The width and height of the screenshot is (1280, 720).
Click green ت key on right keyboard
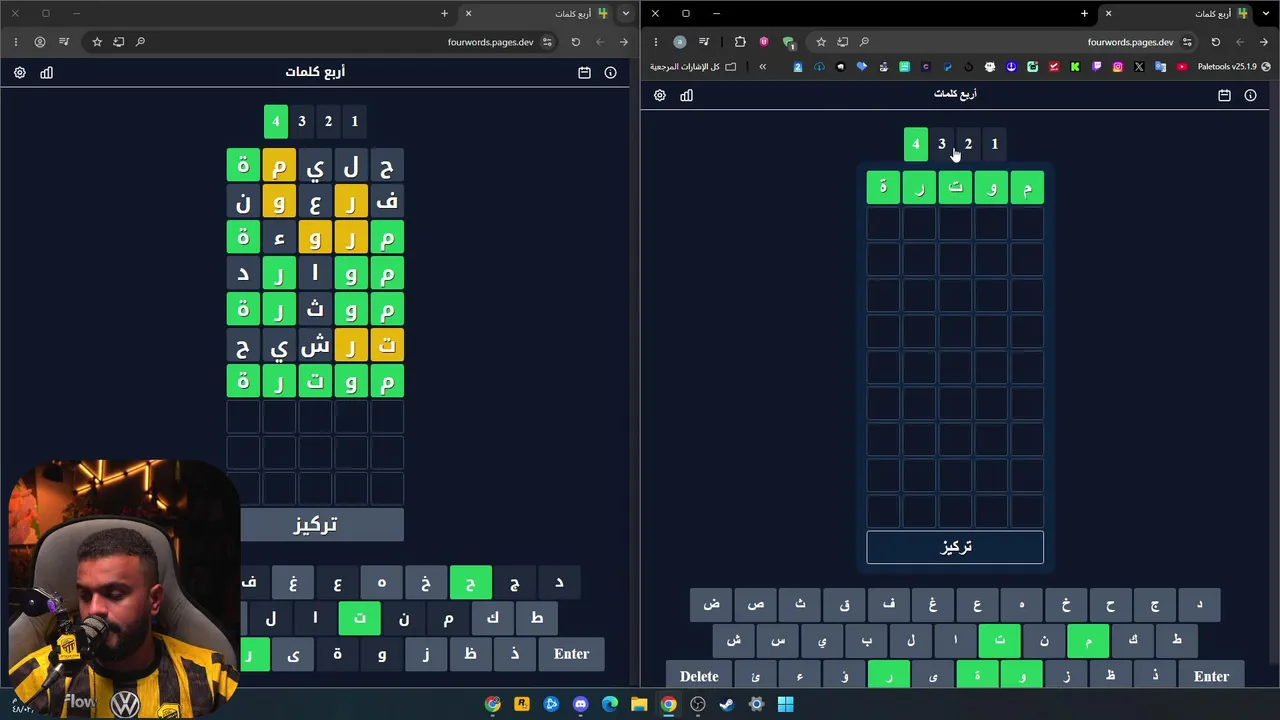tap(1000, 640)
